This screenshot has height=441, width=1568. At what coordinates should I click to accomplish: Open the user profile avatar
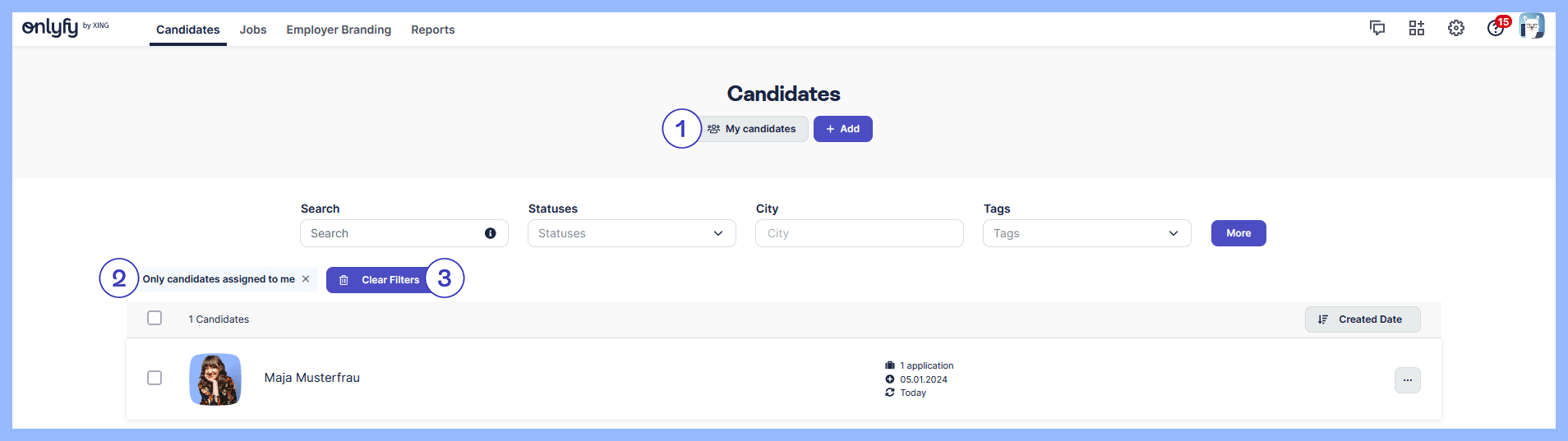[x=1532, y=26]
